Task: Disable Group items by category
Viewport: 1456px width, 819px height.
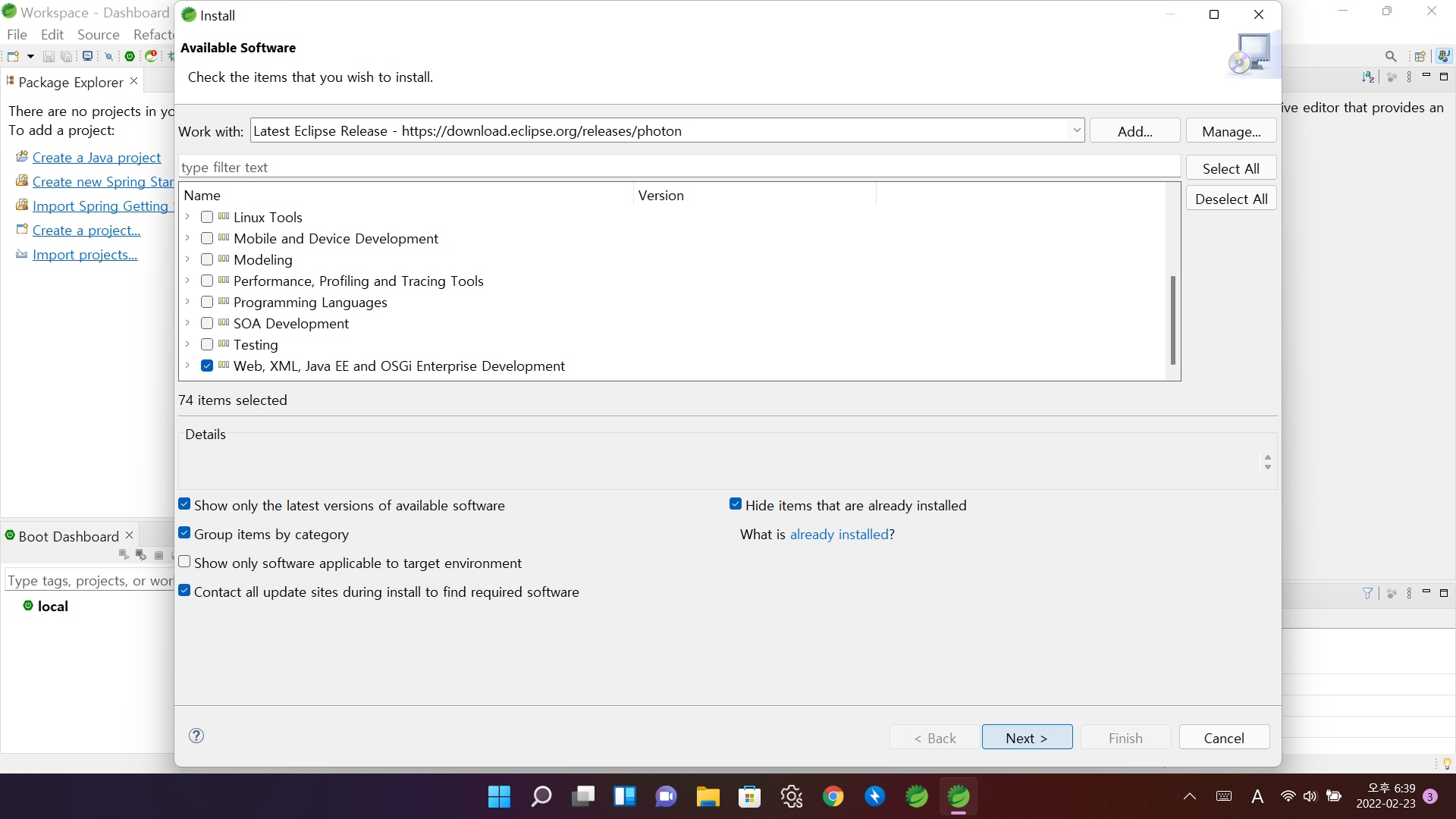Action: (x=184, y=534)
